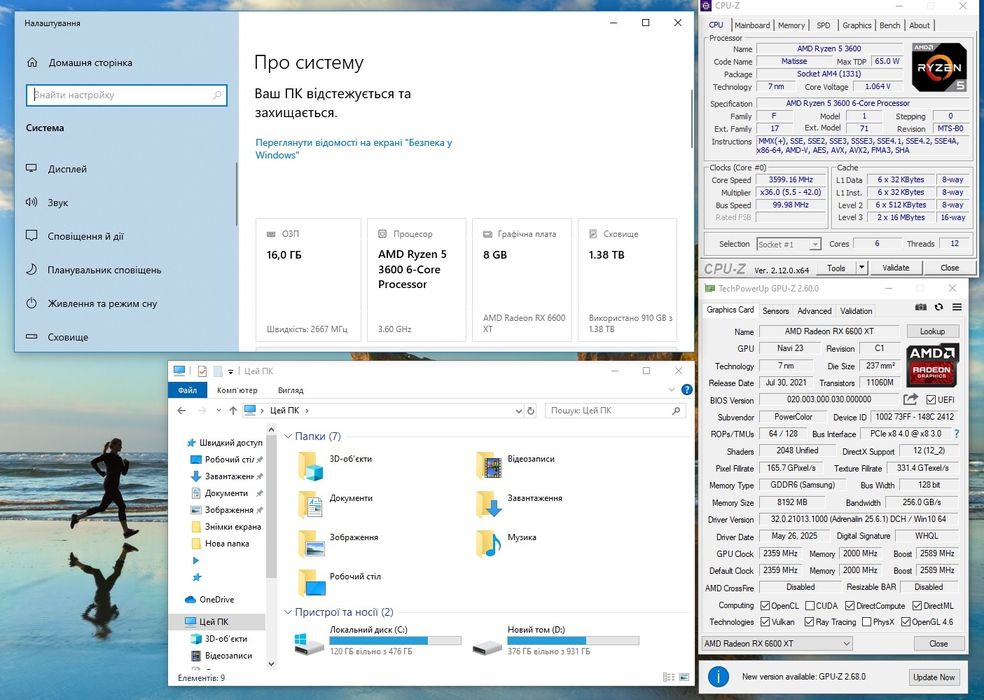Open the recent locations dropdown in Explorer
The height and width of the screenshot is (700, 984).
[218, 411]
